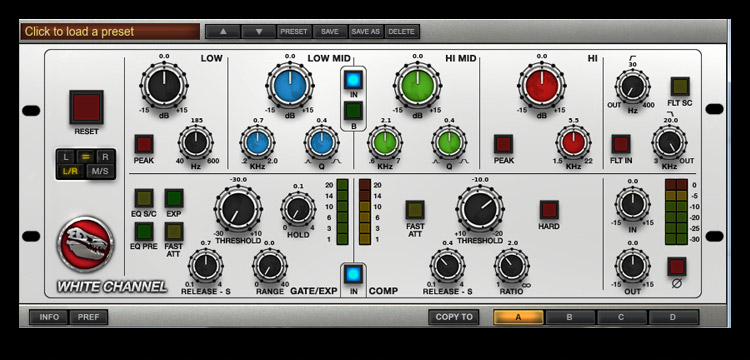Click the low-pass filter KHz knob
The width and height of the screenshot is (750, 360).
(669, 142)
